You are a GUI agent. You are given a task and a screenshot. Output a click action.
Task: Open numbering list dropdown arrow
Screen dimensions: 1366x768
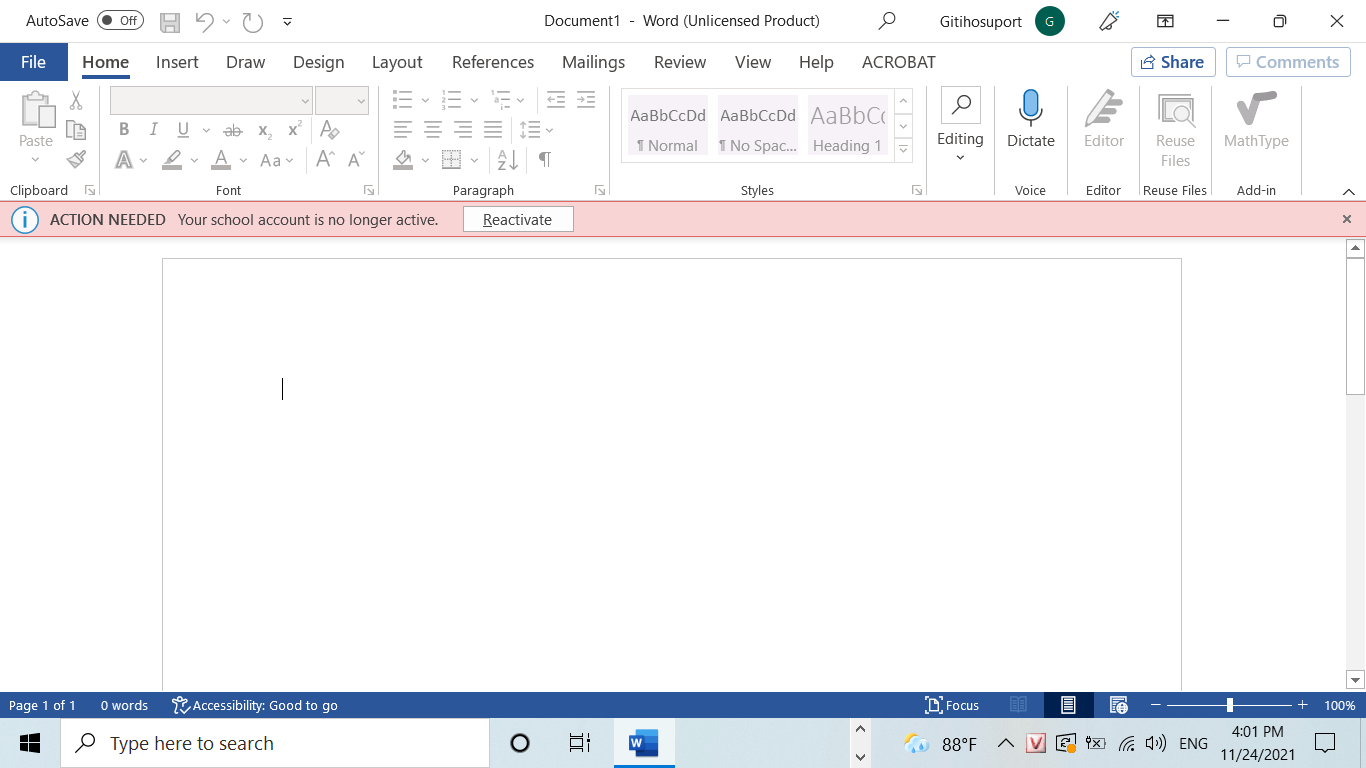pos(474,100)
